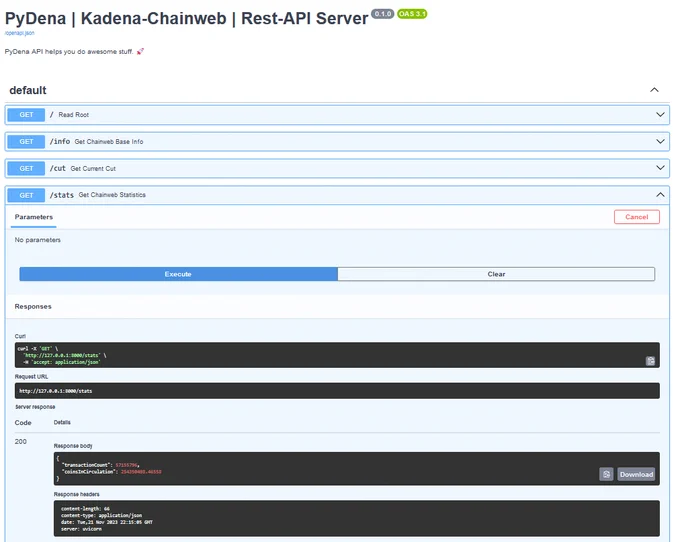Image resolution: width=680 pixels, height=542 pixels.
Task: Click the OAS 3.1 badge
Action: pos(412,14)
